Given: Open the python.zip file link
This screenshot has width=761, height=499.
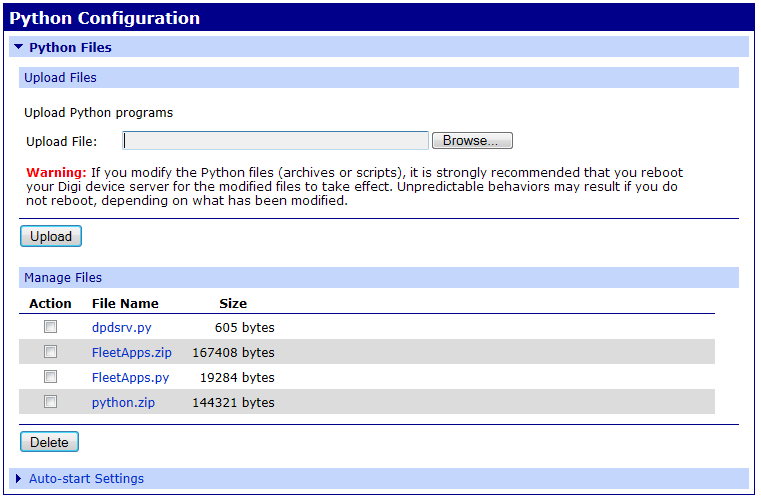Looking at the screenshot, I should tap(123, 403).
